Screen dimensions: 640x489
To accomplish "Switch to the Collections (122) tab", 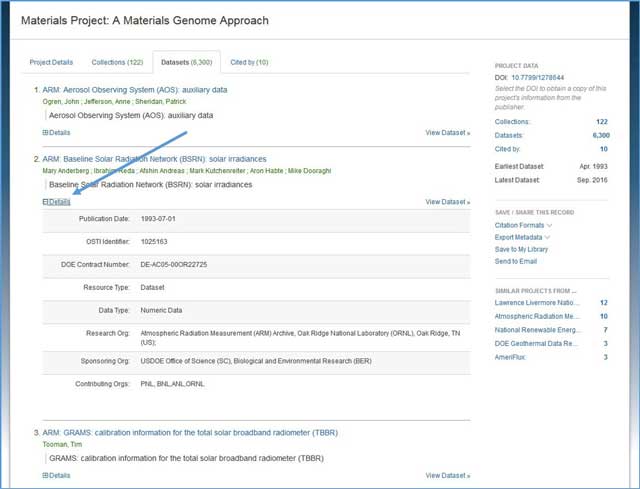I will pyautogui.click(x=117, y=62).
